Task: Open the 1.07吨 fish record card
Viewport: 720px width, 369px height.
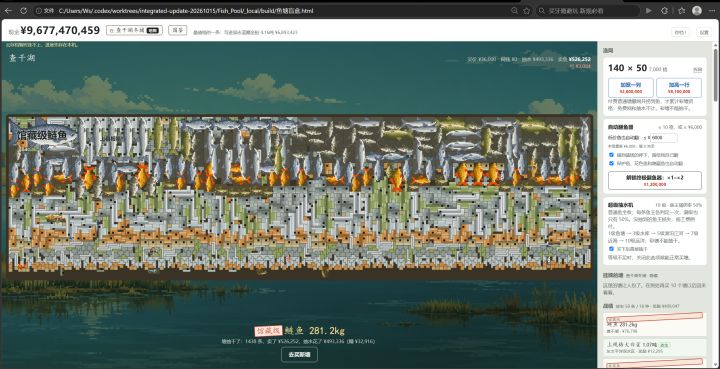Action: pos(655,347)
